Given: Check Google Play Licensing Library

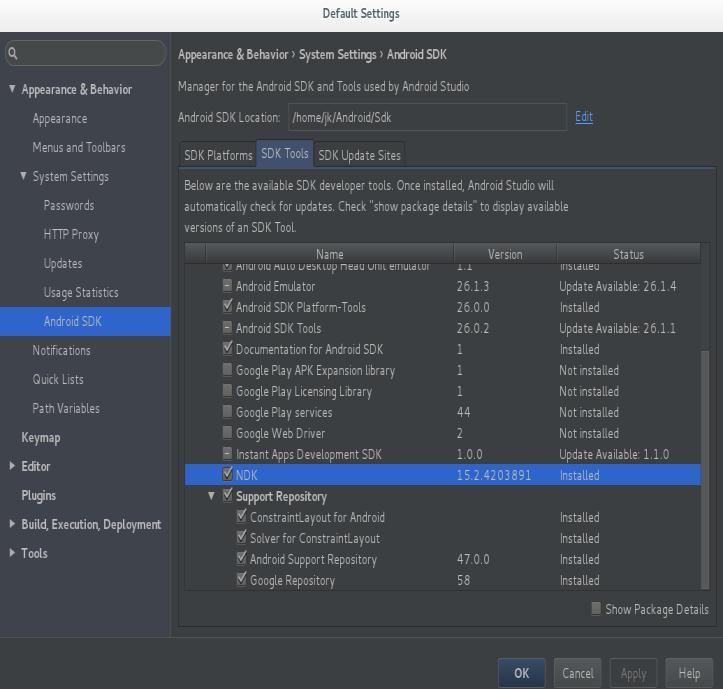Looking at the screenshot, I should 227,391.
